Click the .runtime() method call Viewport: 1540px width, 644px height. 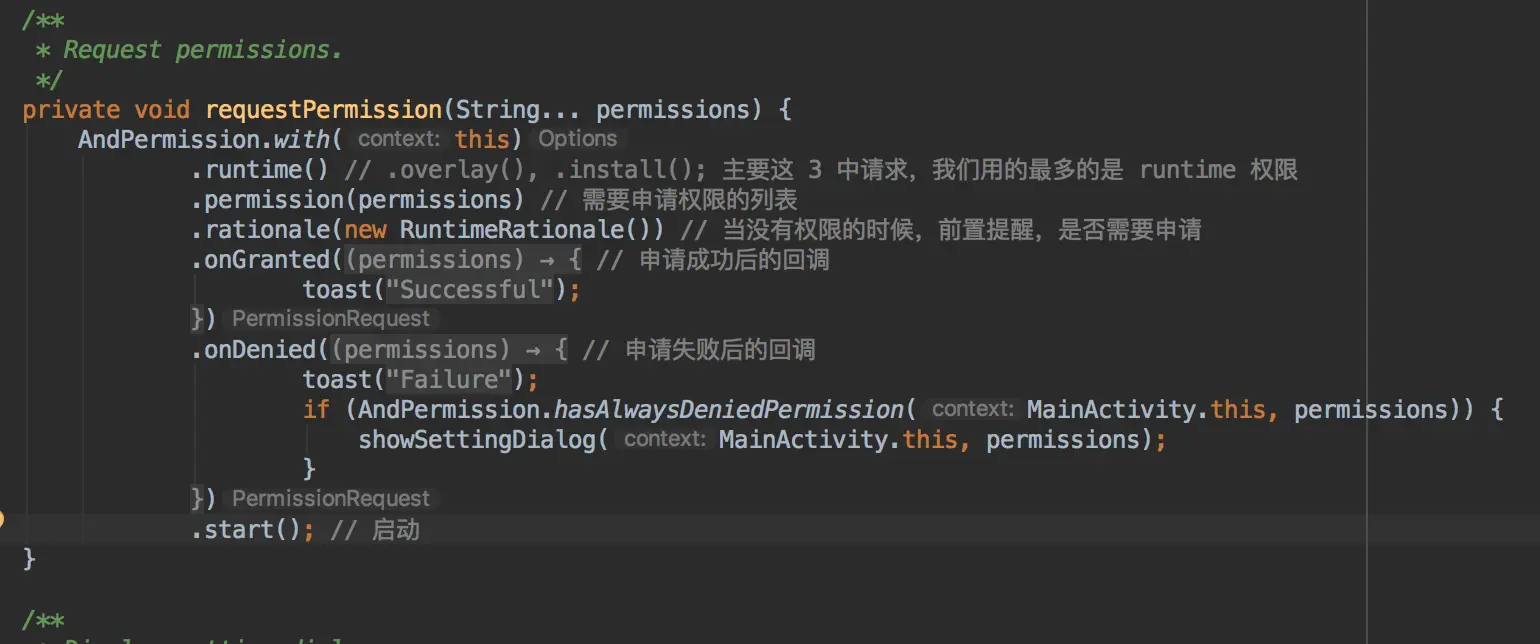coord(260,170)
